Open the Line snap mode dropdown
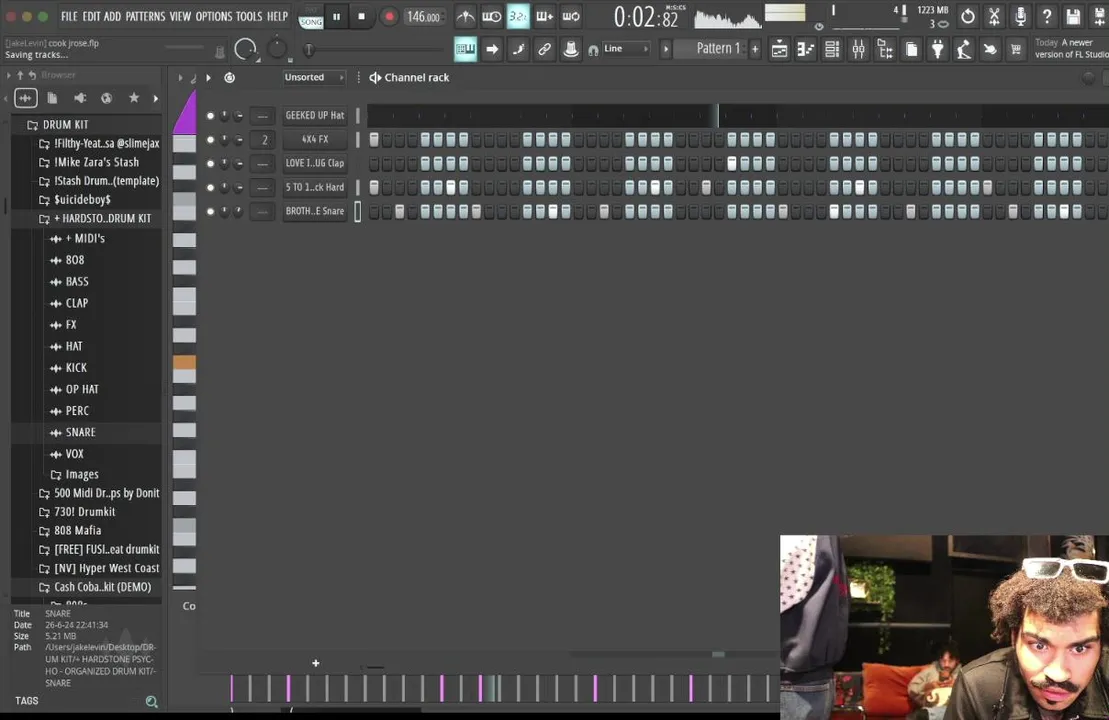Viewport: 1109px width, 720px height. pyautogui.click(x=626, y=49)
